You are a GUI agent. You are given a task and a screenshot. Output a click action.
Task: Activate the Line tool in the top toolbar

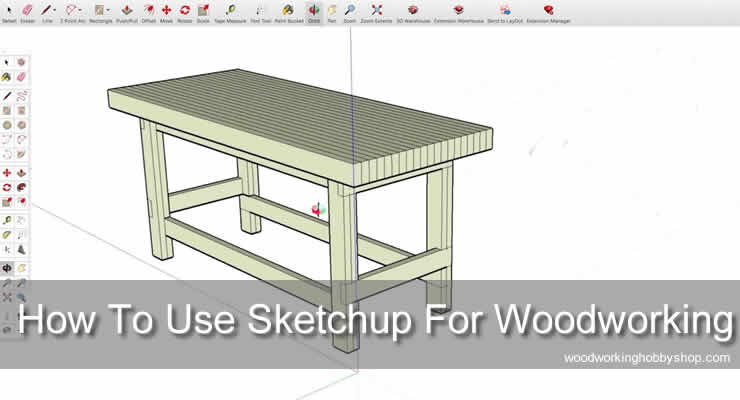pyautogui.click(x=46, y=9)
